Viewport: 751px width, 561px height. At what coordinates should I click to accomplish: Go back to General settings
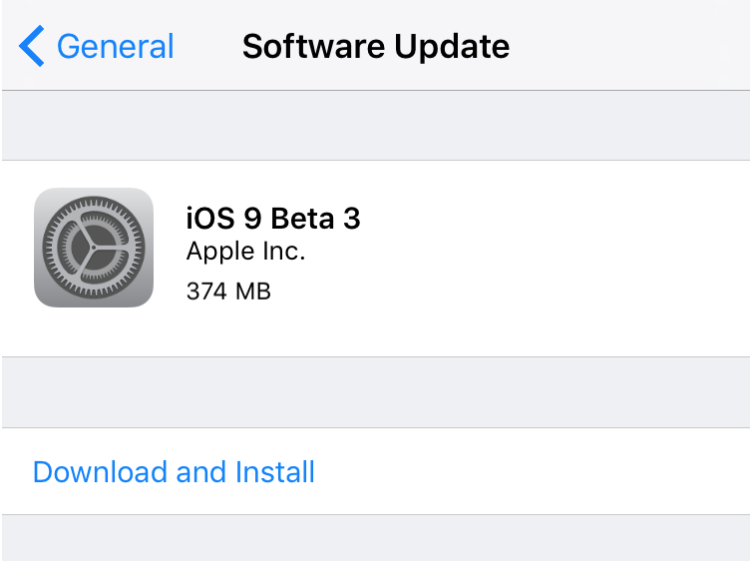point(114,47)
